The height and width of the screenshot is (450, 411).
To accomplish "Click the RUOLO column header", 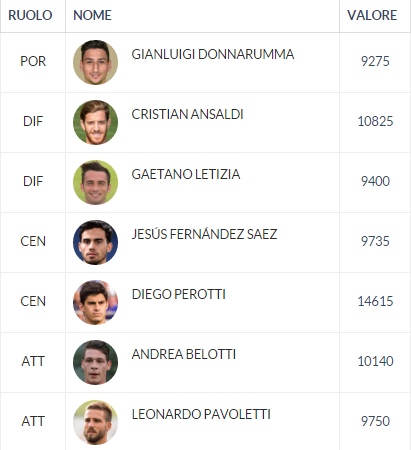I will coord(30,15).
